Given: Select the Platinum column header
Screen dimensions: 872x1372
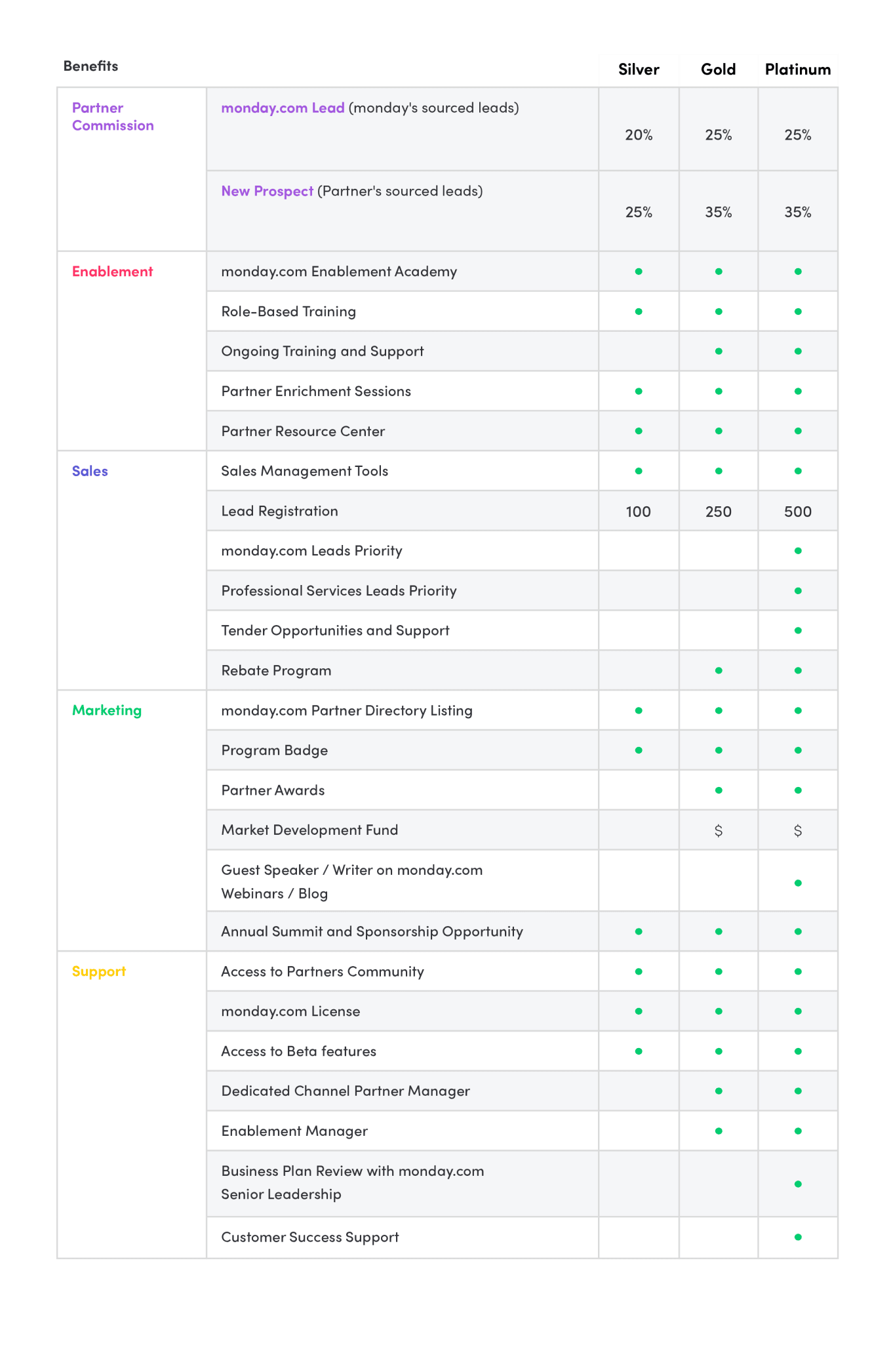Looking at the screenshot, I should pyautogui.click(x=798, y=70).
